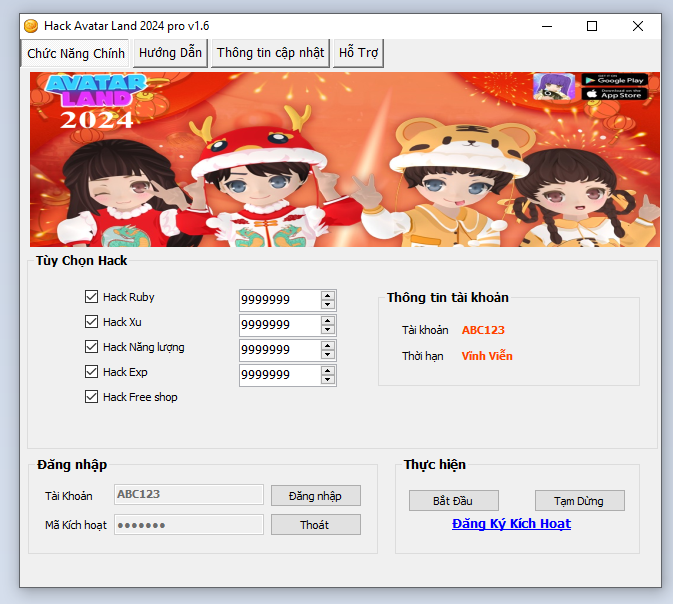
Task: Click the purple-haired avatar game icon
Action: coord(554,87)
